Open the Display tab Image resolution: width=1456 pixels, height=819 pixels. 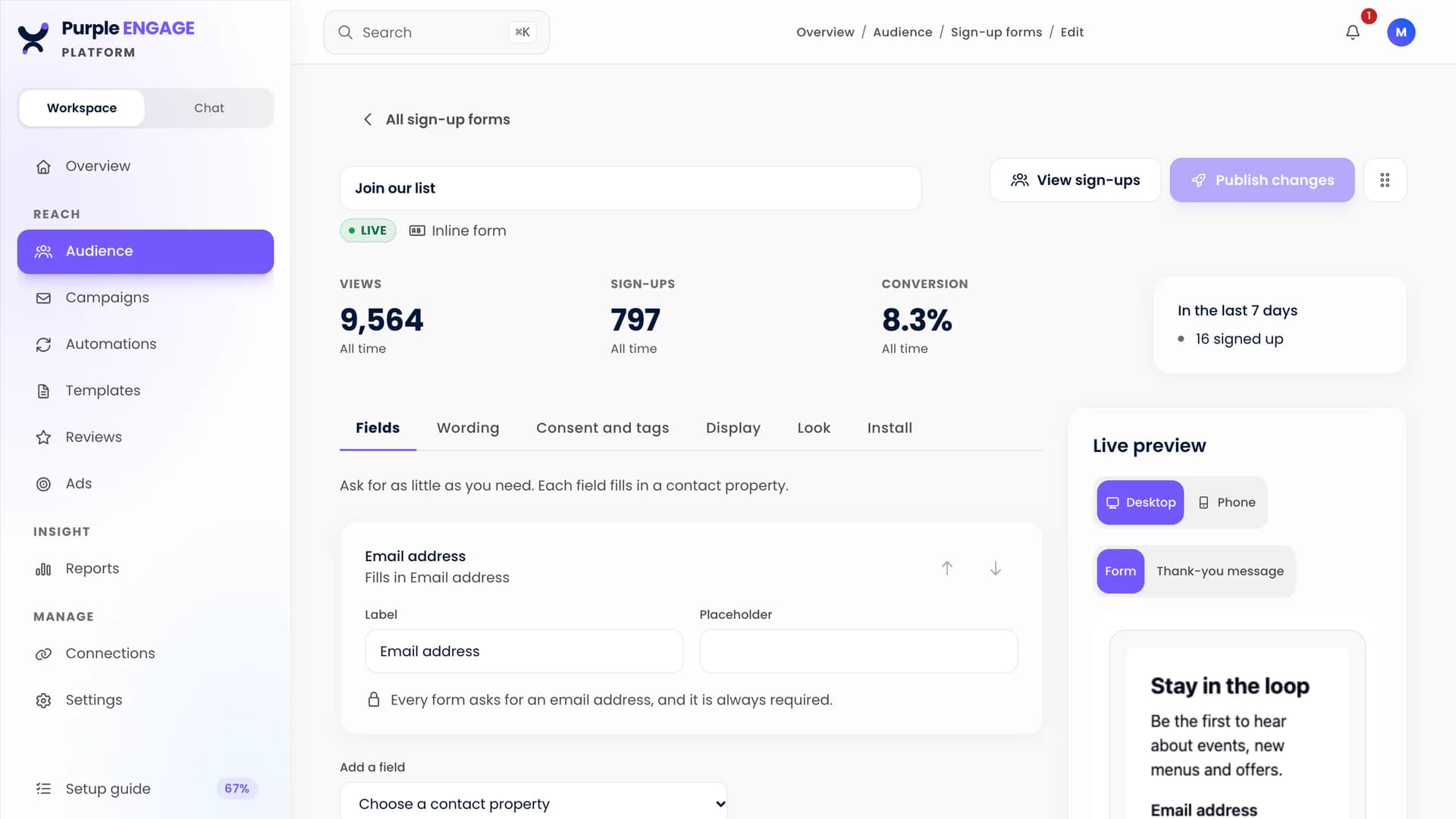click(x=733, y=428)
